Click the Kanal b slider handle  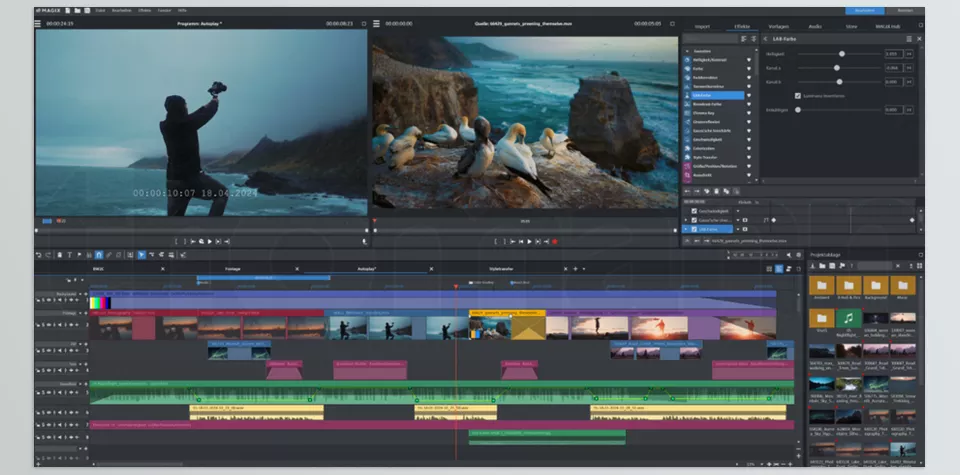click(x=839, y=81)
